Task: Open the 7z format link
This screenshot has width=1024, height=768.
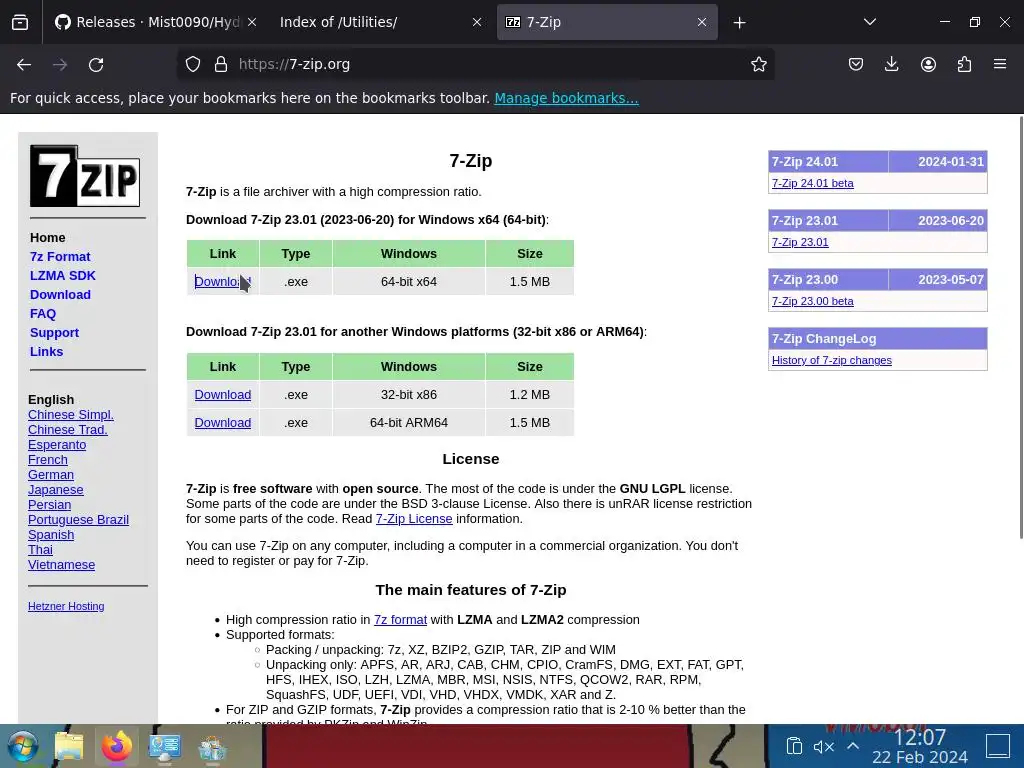Action: click(x=400, y=620)
